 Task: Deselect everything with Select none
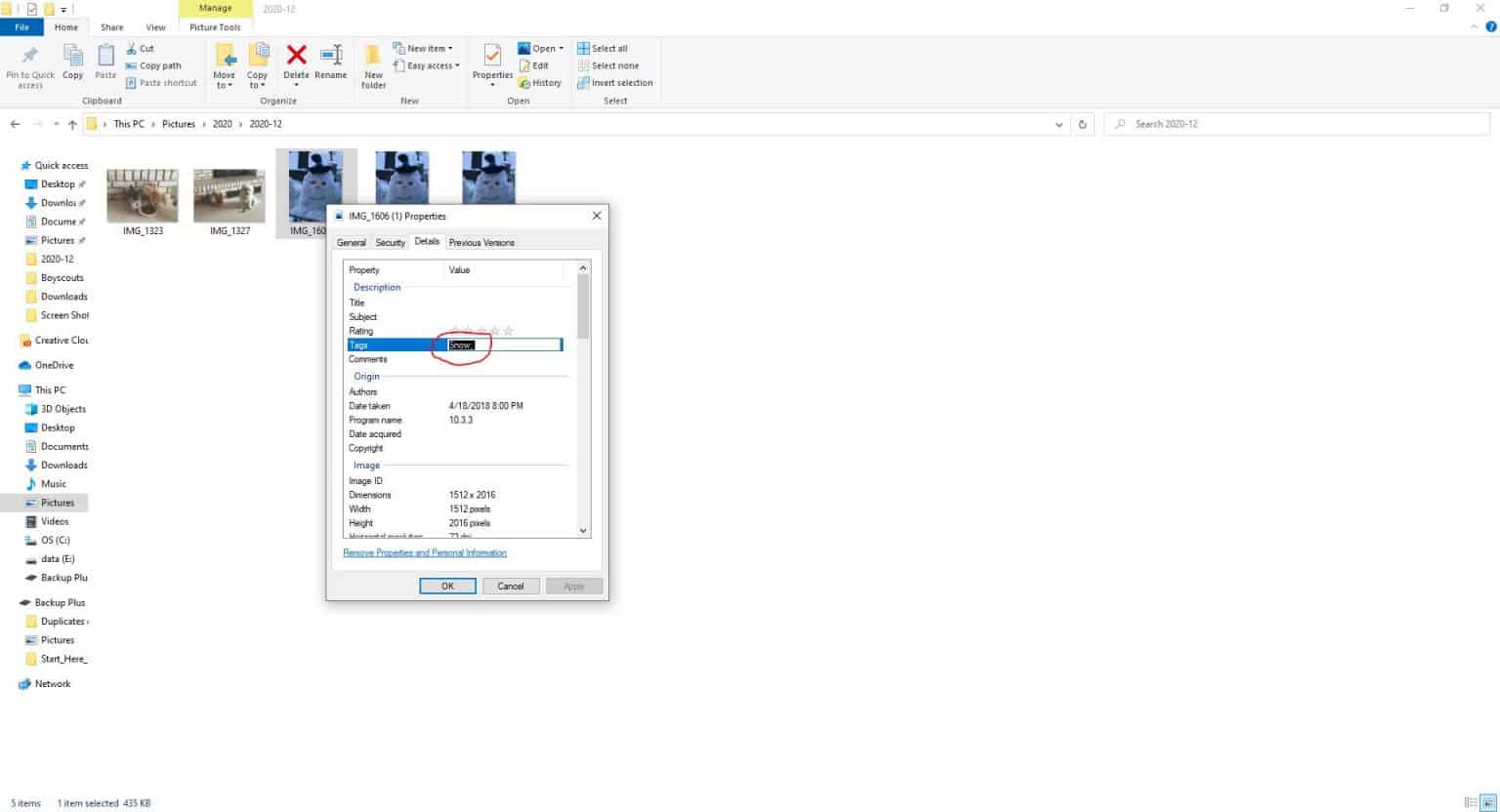pos(609,65)
